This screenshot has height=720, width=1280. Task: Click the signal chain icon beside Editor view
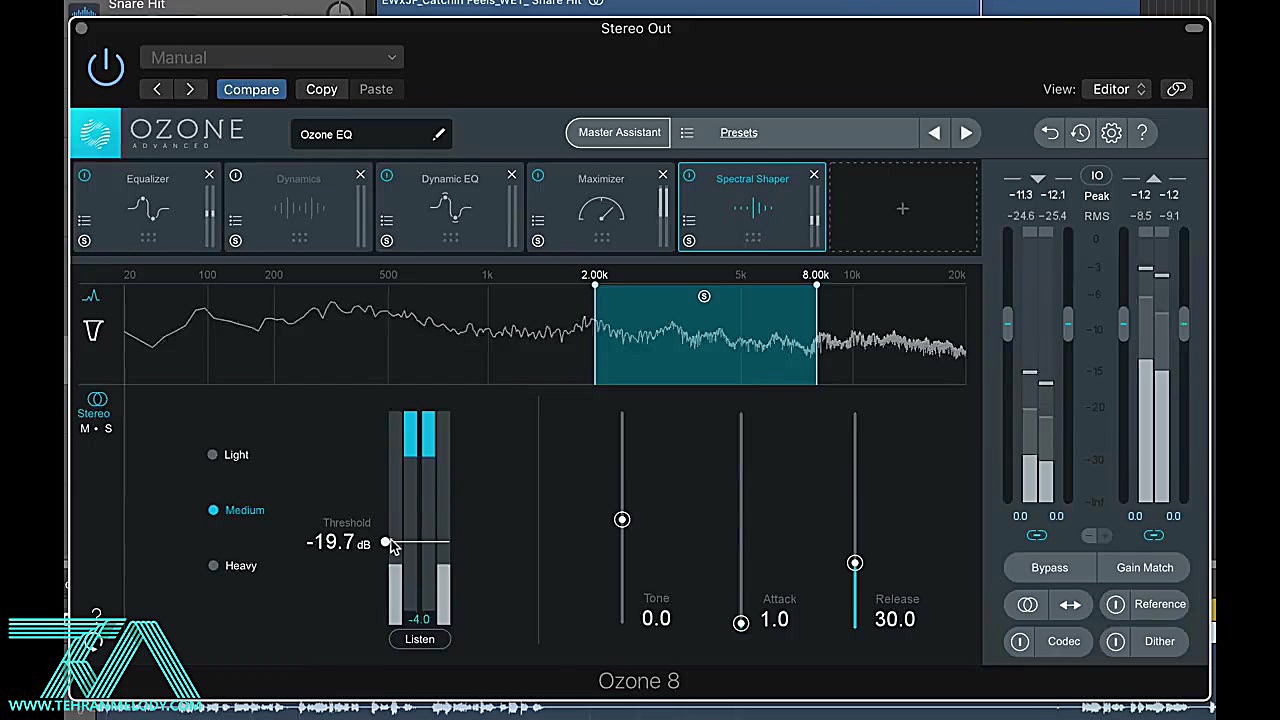click(x=1176, y=89)
